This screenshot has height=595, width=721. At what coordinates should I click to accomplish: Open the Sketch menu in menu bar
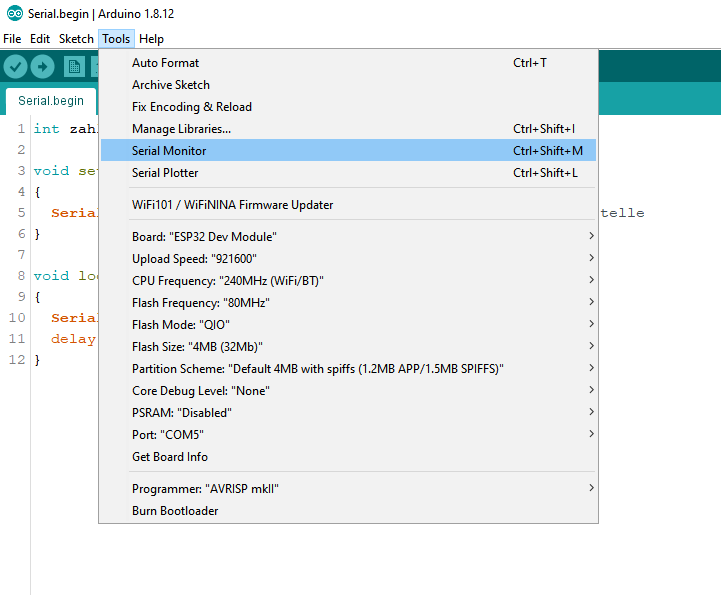click(76, 39)
